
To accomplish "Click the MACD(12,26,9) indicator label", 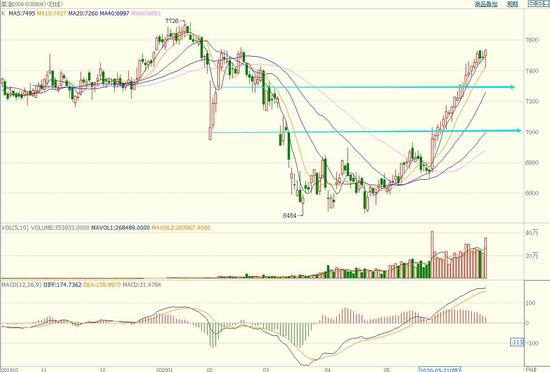I will click(x=21, y=285).
